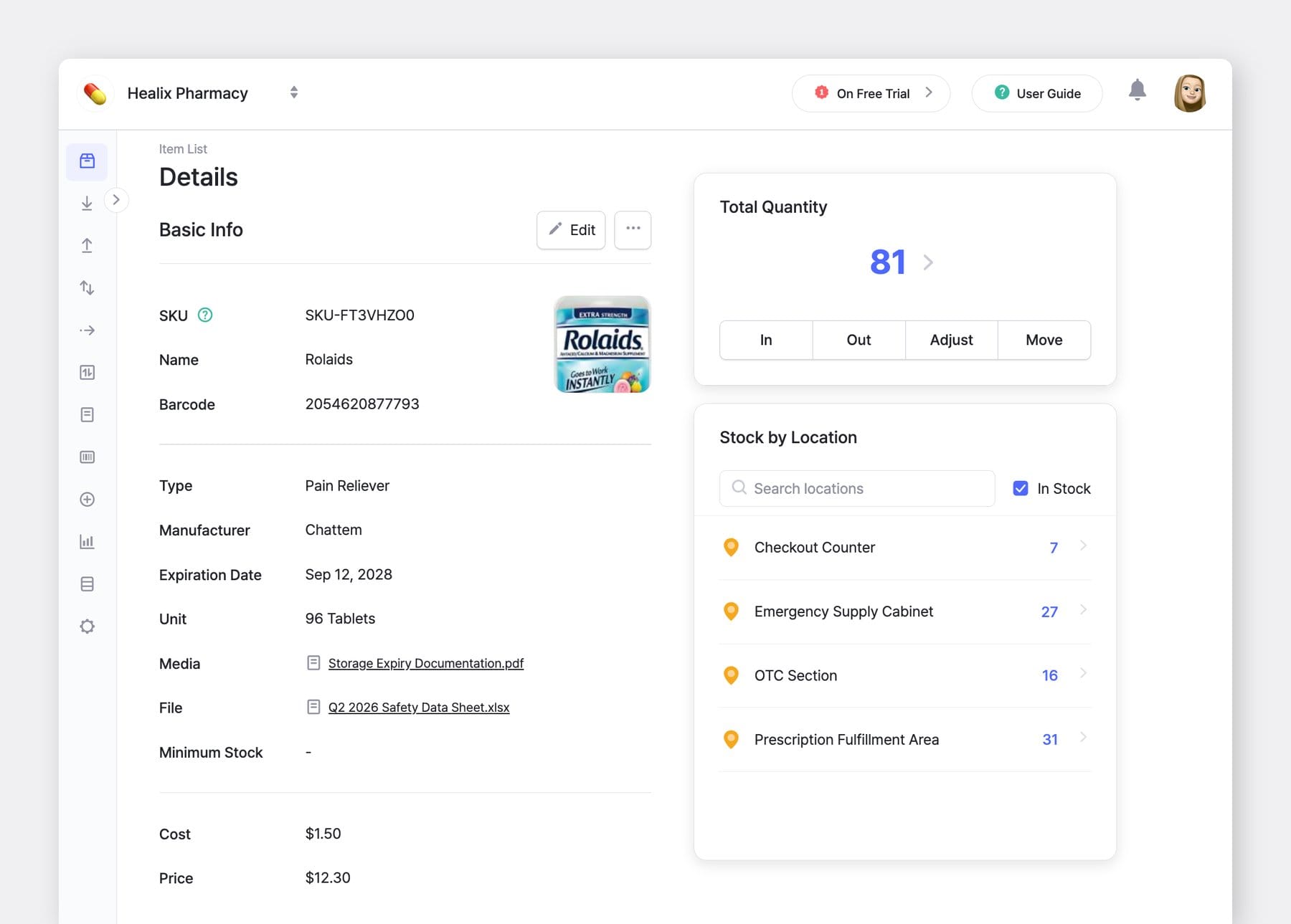The height and width of the screenshot is (924, 1291).
Task: Open the analytics bar chart icon
Action: [x=87, y=541]
